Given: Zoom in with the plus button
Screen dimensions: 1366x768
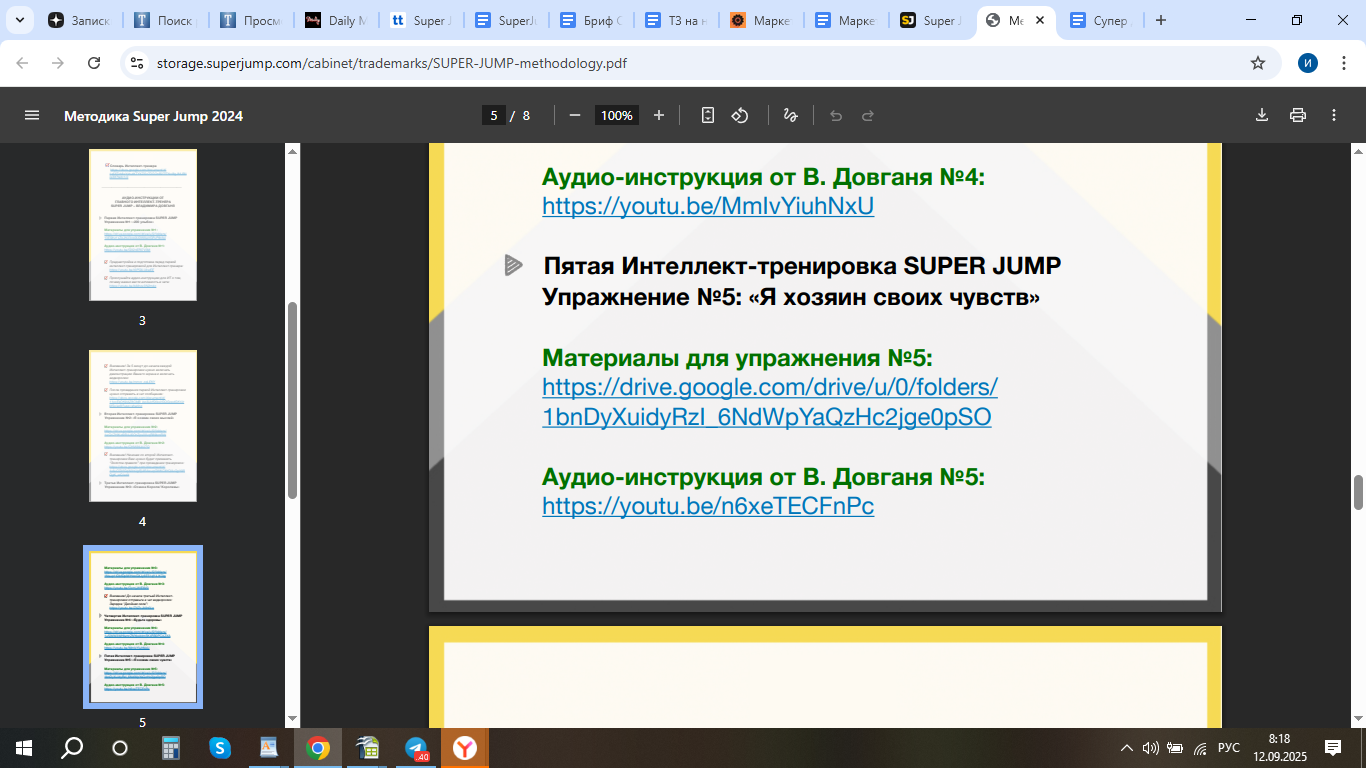Looking at the screenshot, I should click(x=658, y=115).
